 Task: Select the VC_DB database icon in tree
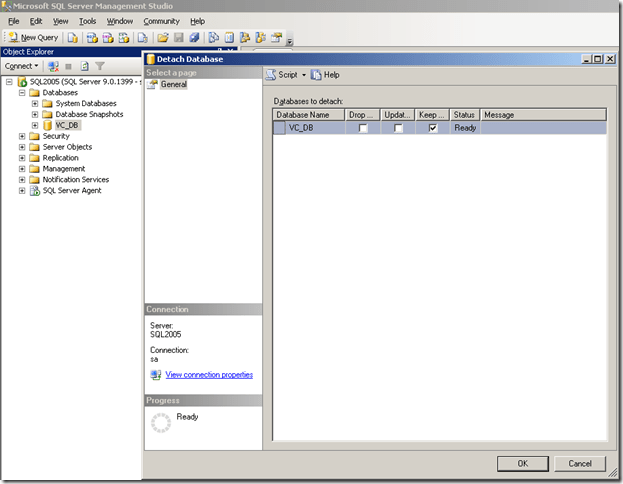click(x=47, y=125)
